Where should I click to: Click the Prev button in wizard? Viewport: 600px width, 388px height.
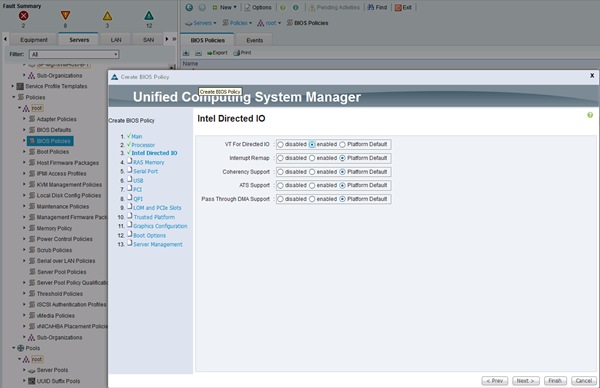pyautogui.click(x=495, y=381)
